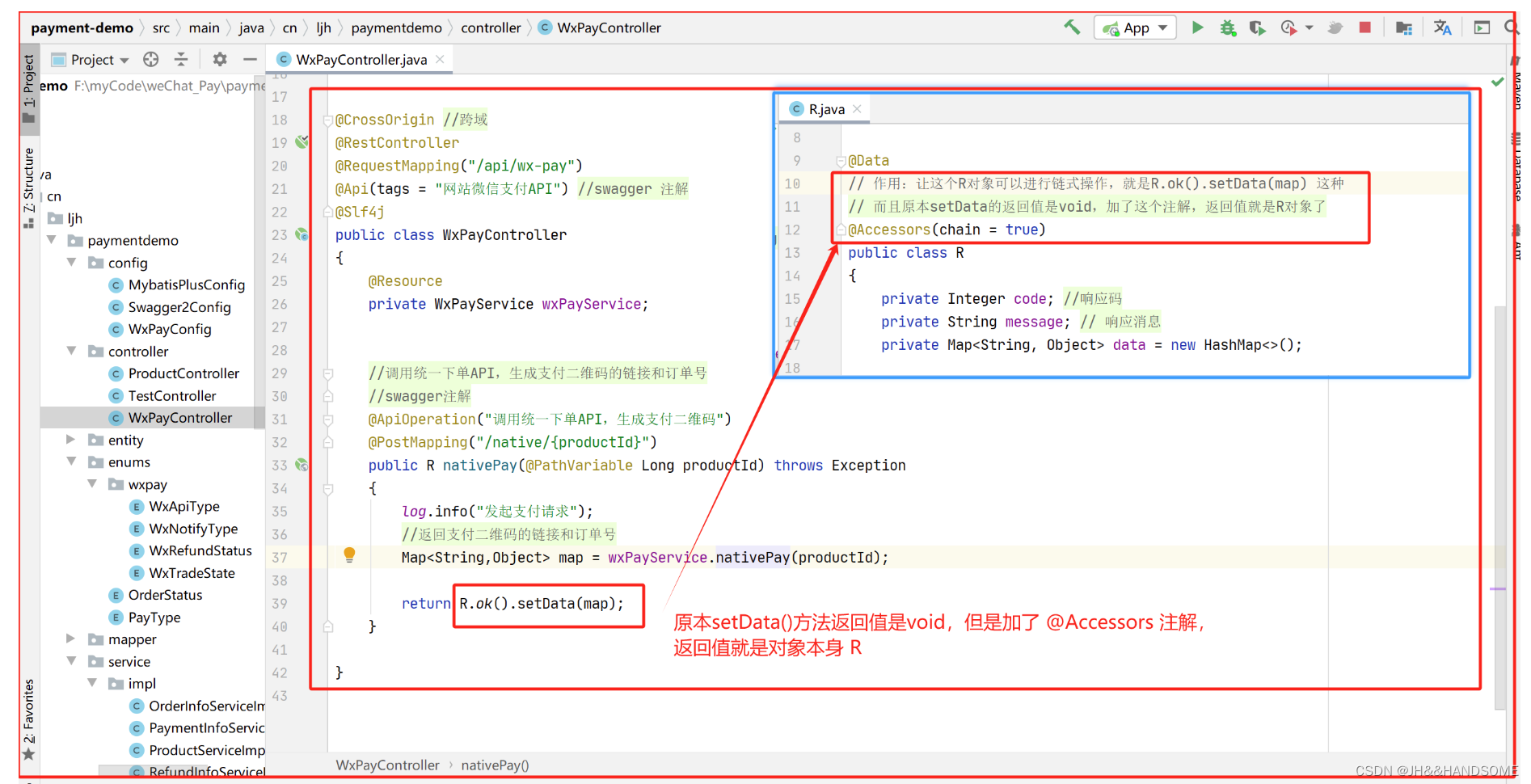Close the R.java tab
Image resolution: width=1531 pixels, height=784 pixels.
(857, 109)
